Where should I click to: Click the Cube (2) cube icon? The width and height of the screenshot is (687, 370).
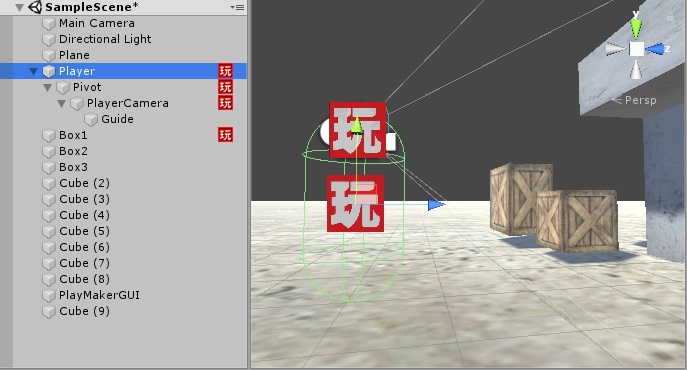pyautogui.click(x=49, y=183)
